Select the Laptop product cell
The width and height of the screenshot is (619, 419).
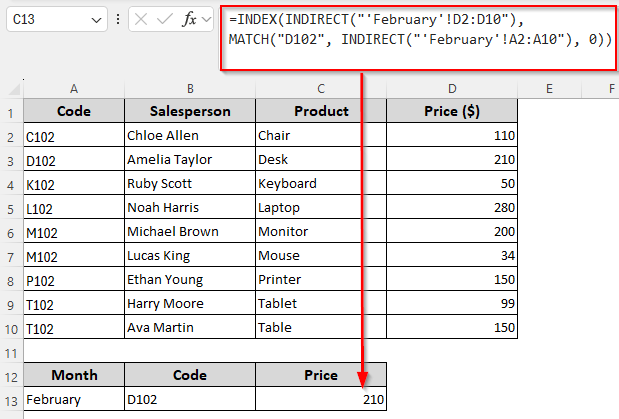coord(320,207)
